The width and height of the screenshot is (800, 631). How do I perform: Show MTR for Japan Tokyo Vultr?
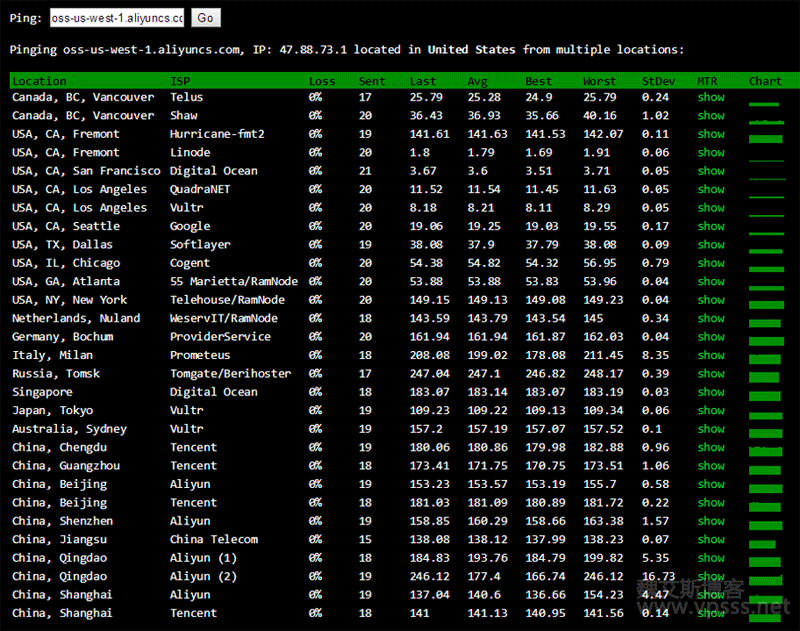click(711, 410)
